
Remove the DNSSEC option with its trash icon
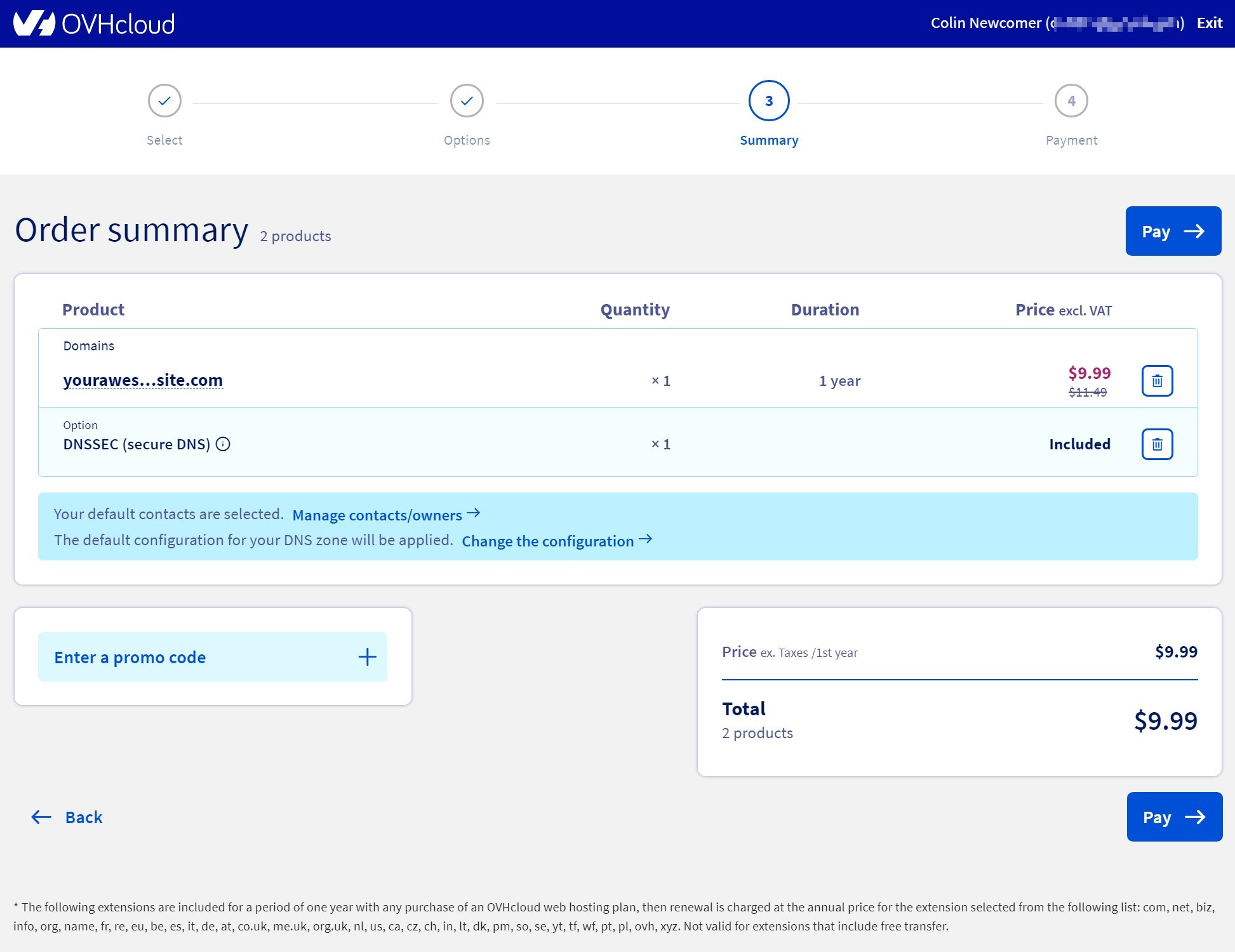pos(1157,444)
